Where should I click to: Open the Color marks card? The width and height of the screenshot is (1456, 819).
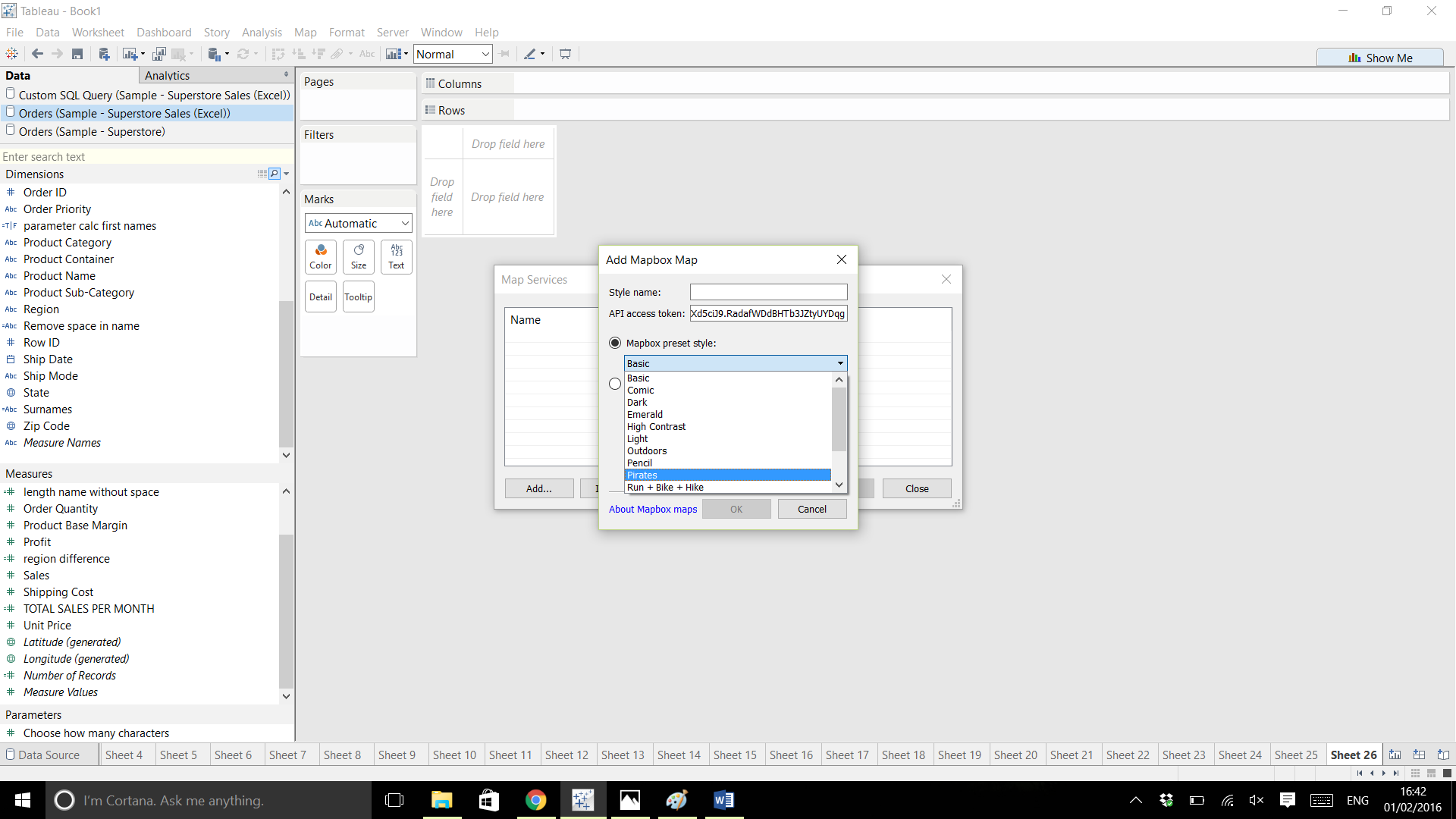tap(321, 256)
